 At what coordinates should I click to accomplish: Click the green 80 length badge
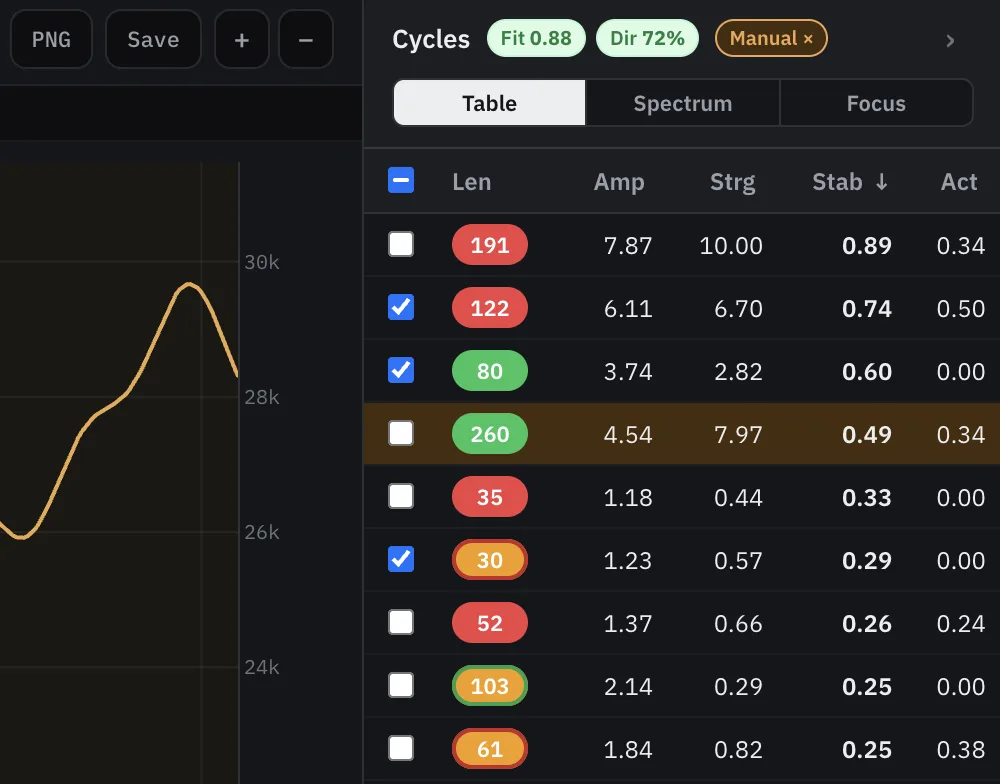pyautogui.click(x=490, y=371)
